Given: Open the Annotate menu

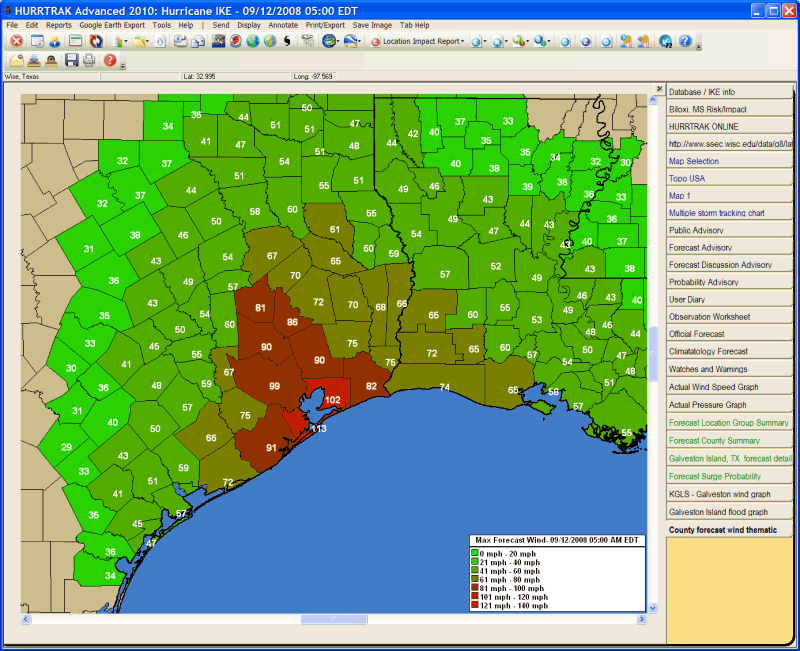Looking at the screenshot, I should point(283,24).
